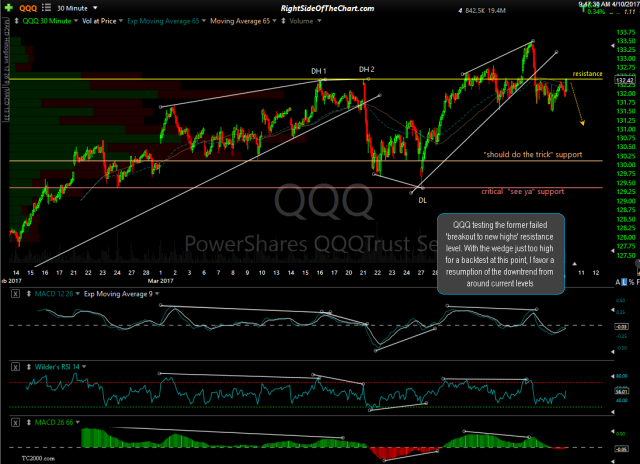Viewport: 640px width, 464px height.
Task: Click the 0.34% percent change readout
Action: (596, 12)
